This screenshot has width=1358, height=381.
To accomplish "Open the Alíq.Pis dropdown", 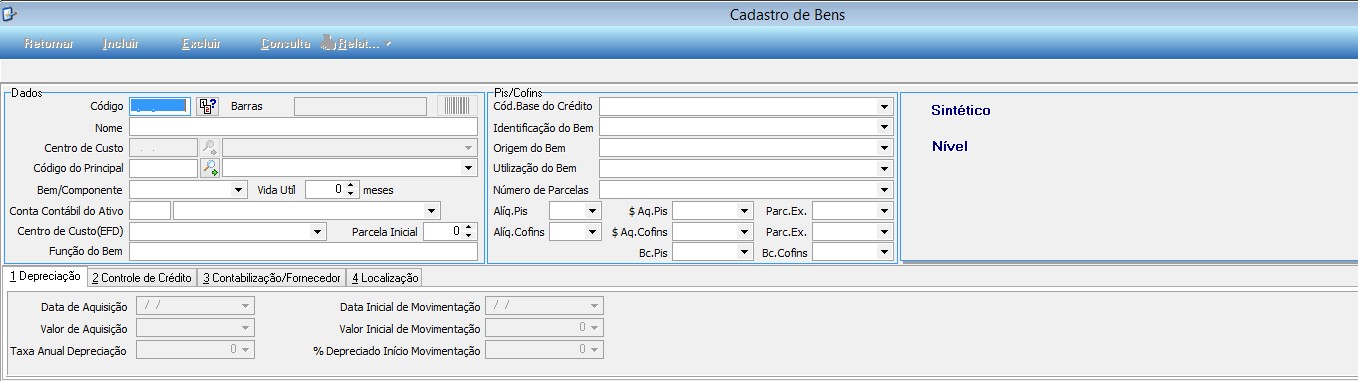I will point(593,211).
